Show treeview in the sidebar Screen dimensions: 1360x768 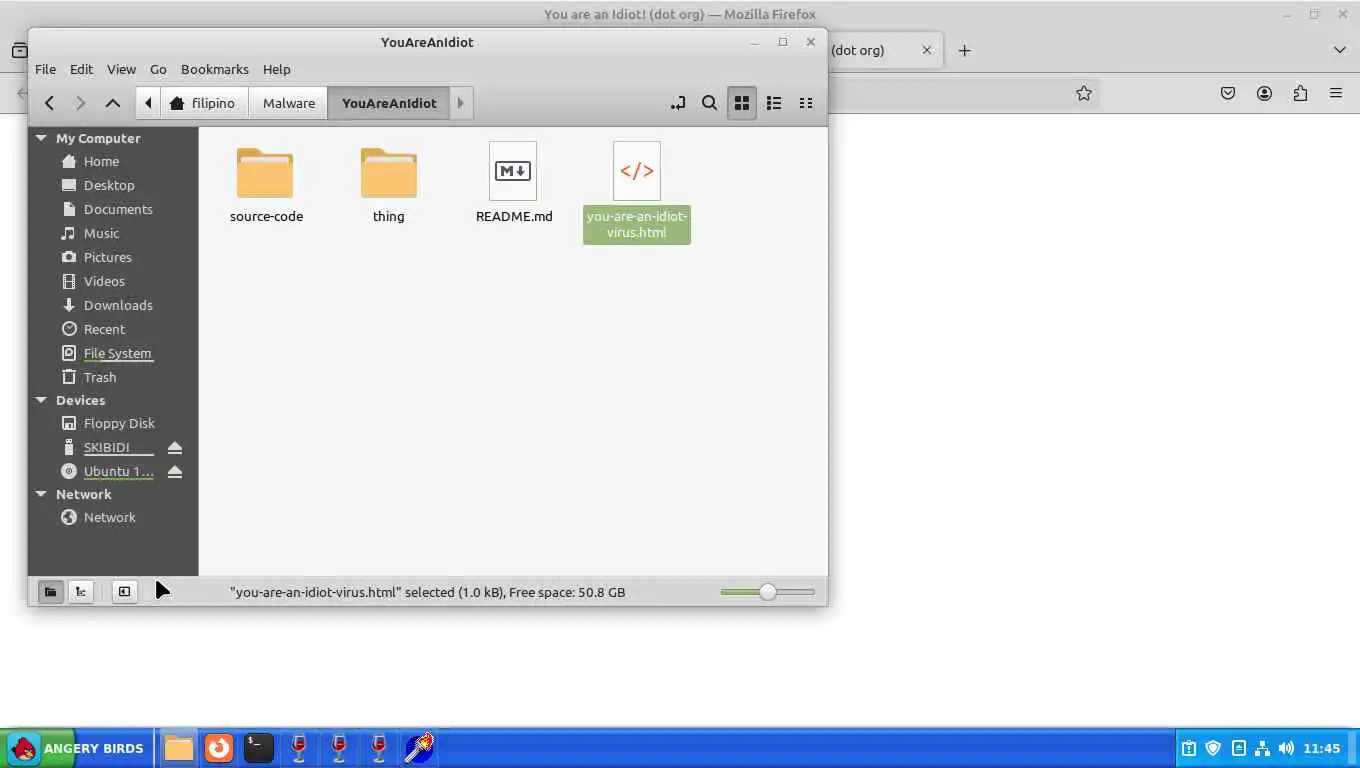tap(81, 592)
